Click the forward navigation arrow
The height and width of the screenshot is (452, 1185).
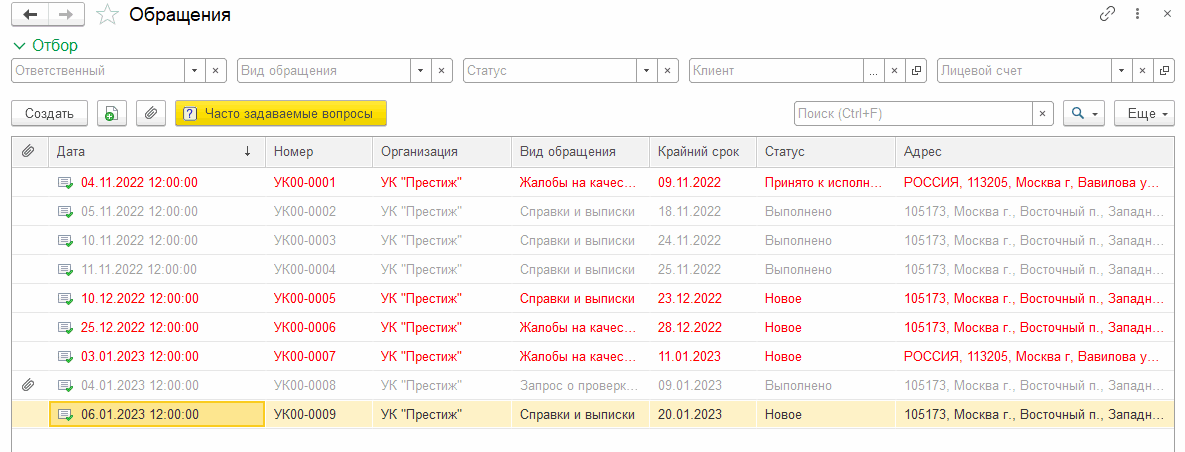[66, 15]
